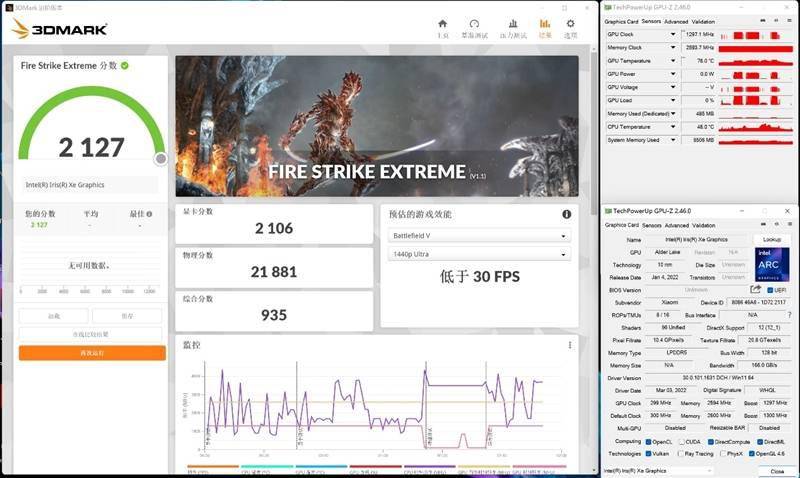
Task: Open the GPU Load sensor dropdown
Action: [x=672, y=100]
